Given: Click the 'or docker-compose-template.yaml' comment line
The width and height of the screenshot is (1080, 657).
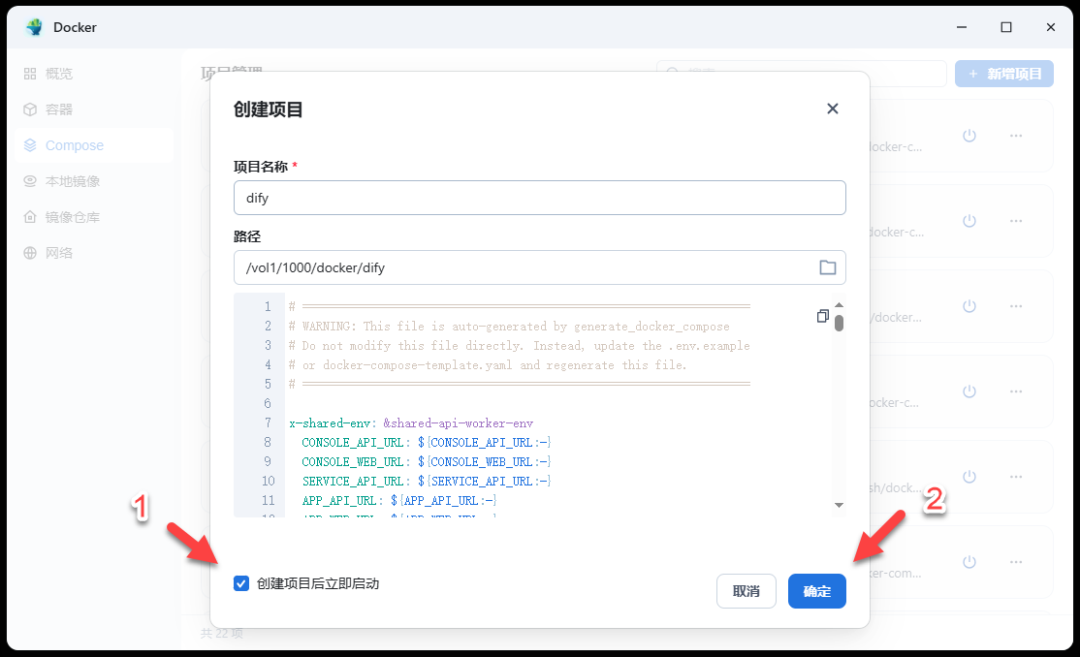Looking at the screenshot, I should [488, 364].
